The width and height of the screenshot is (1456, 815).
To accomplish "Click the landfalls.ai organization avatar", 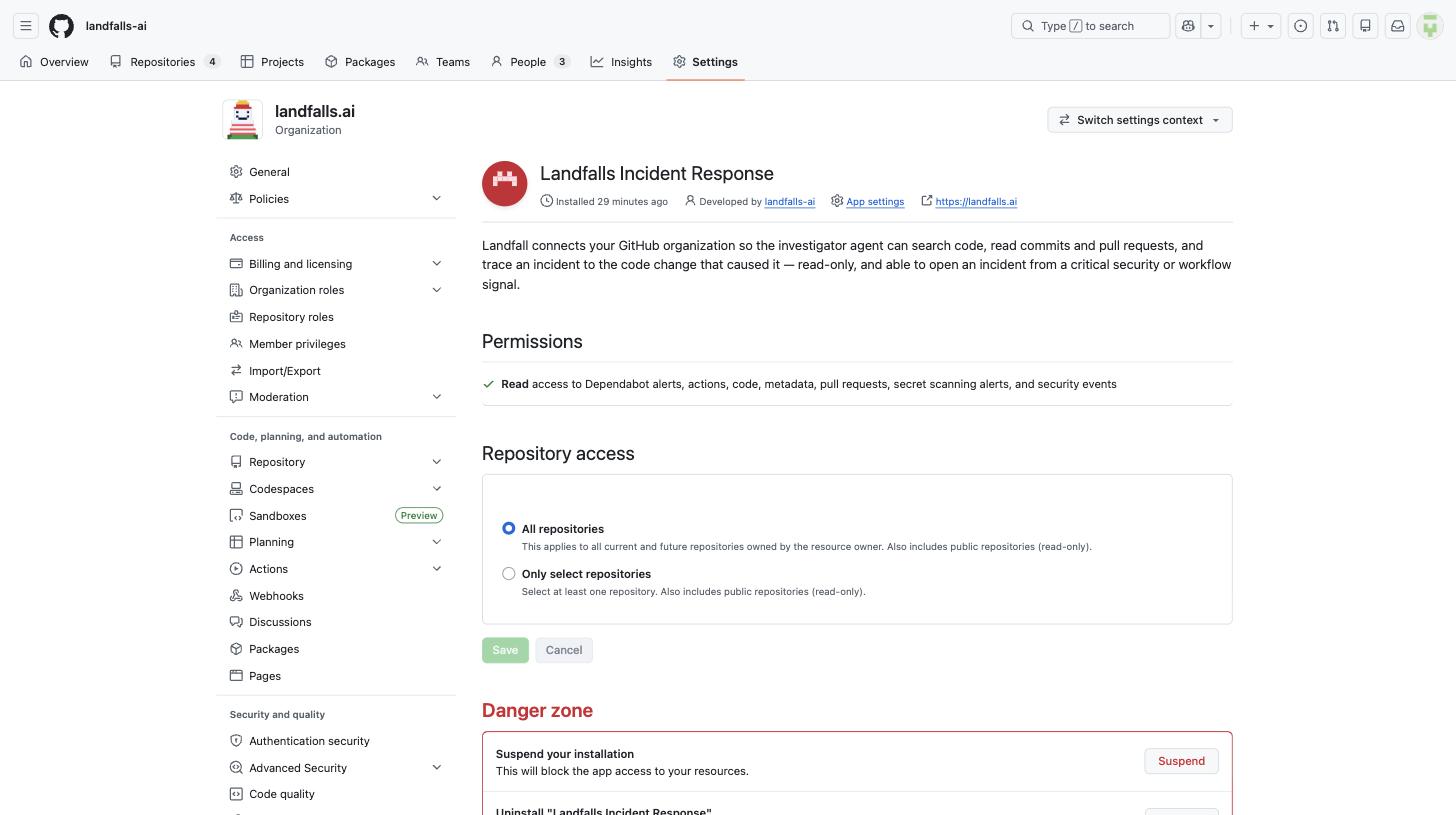I will tap(243, 120).
